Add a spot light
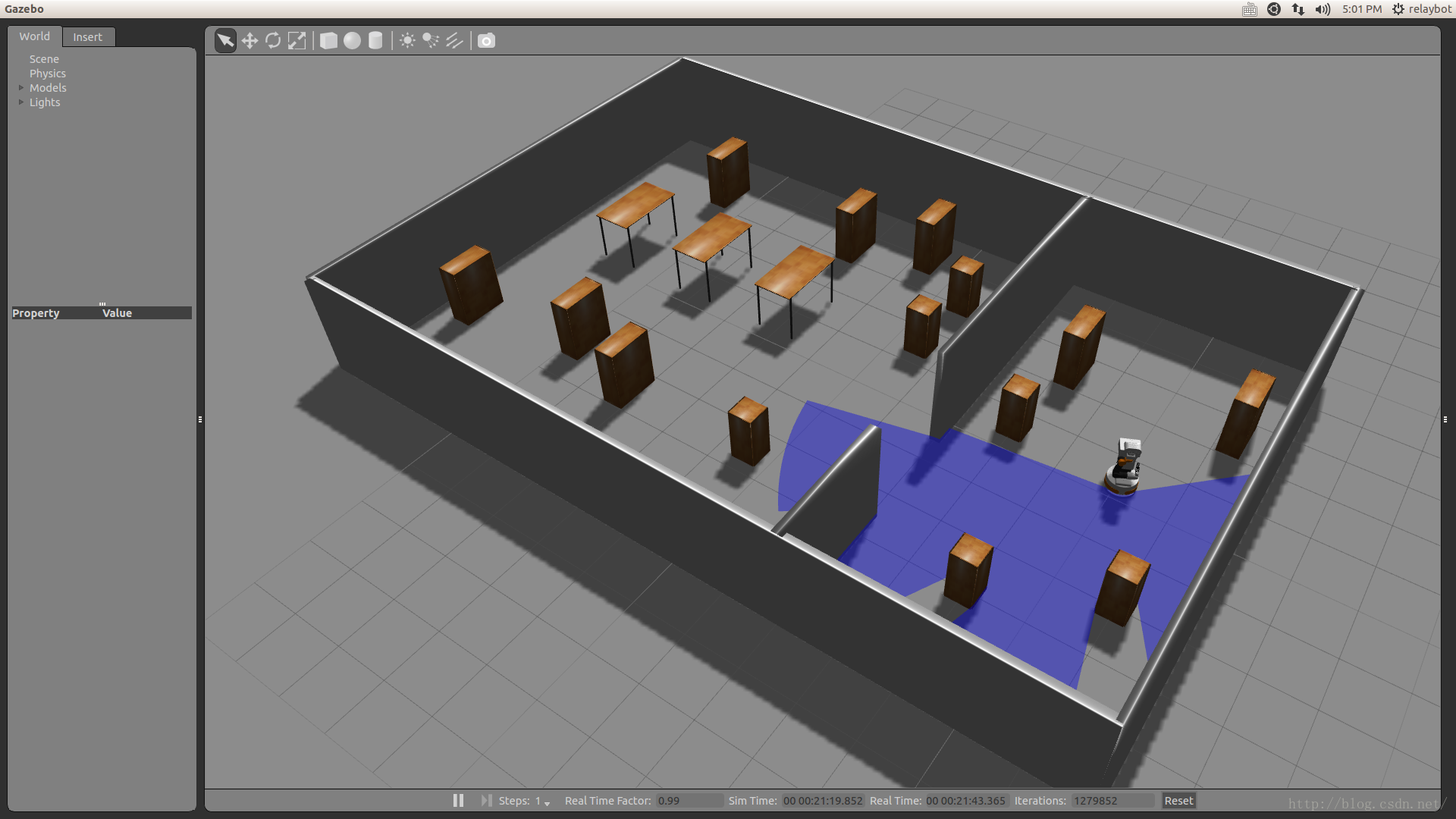This screenshot has width=1456, height=819. (x=431, y=40)
